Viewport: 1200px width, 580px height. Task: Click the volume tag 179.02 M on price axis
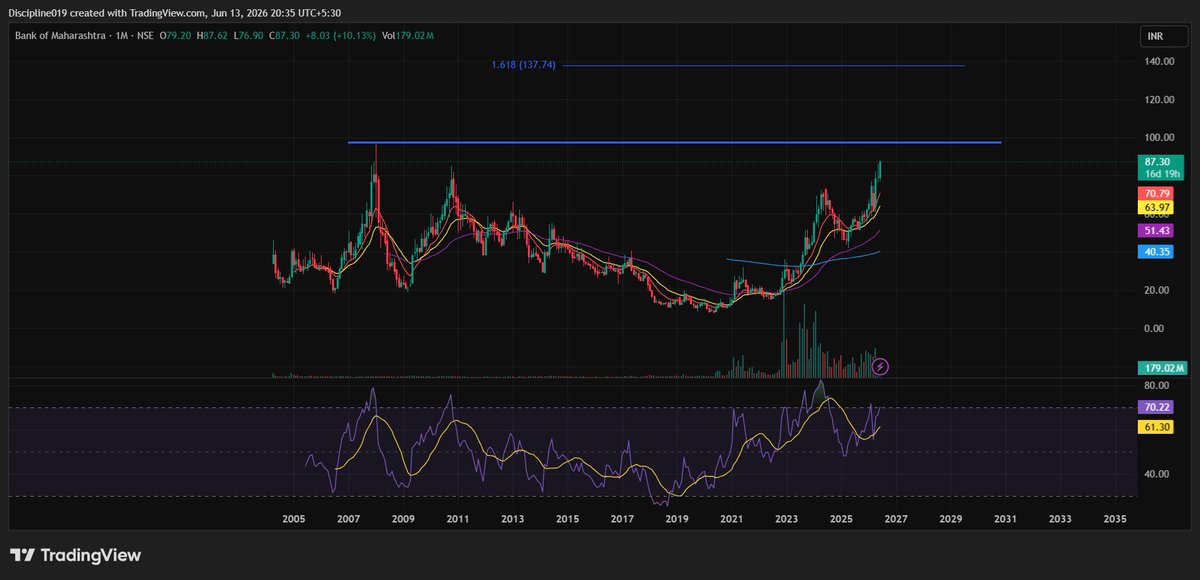[1162, 368]
